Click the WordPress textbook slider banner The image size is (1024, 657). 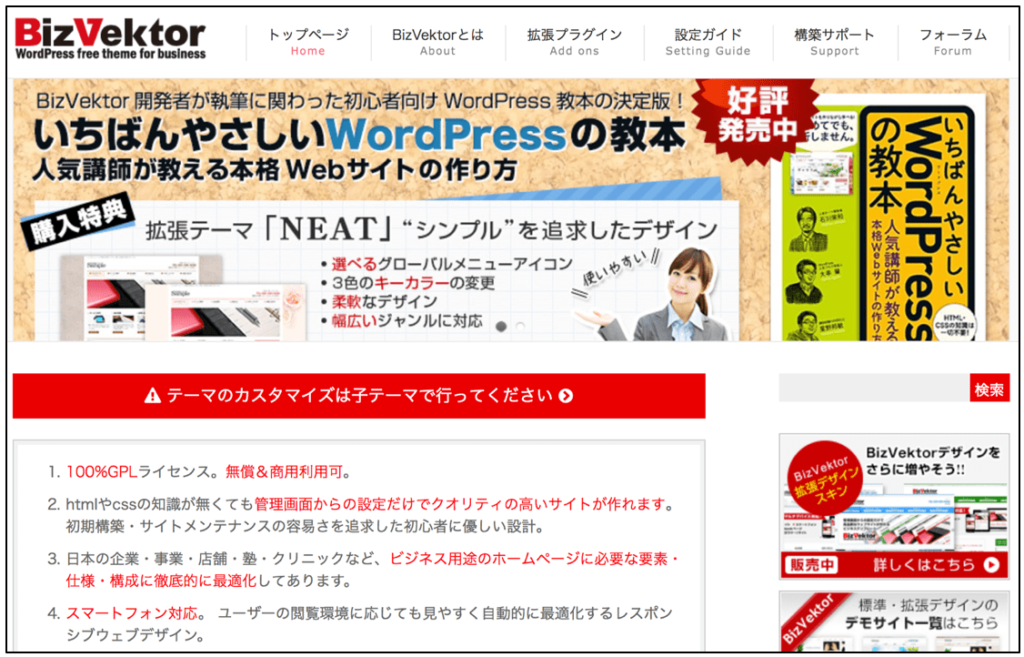511,210
